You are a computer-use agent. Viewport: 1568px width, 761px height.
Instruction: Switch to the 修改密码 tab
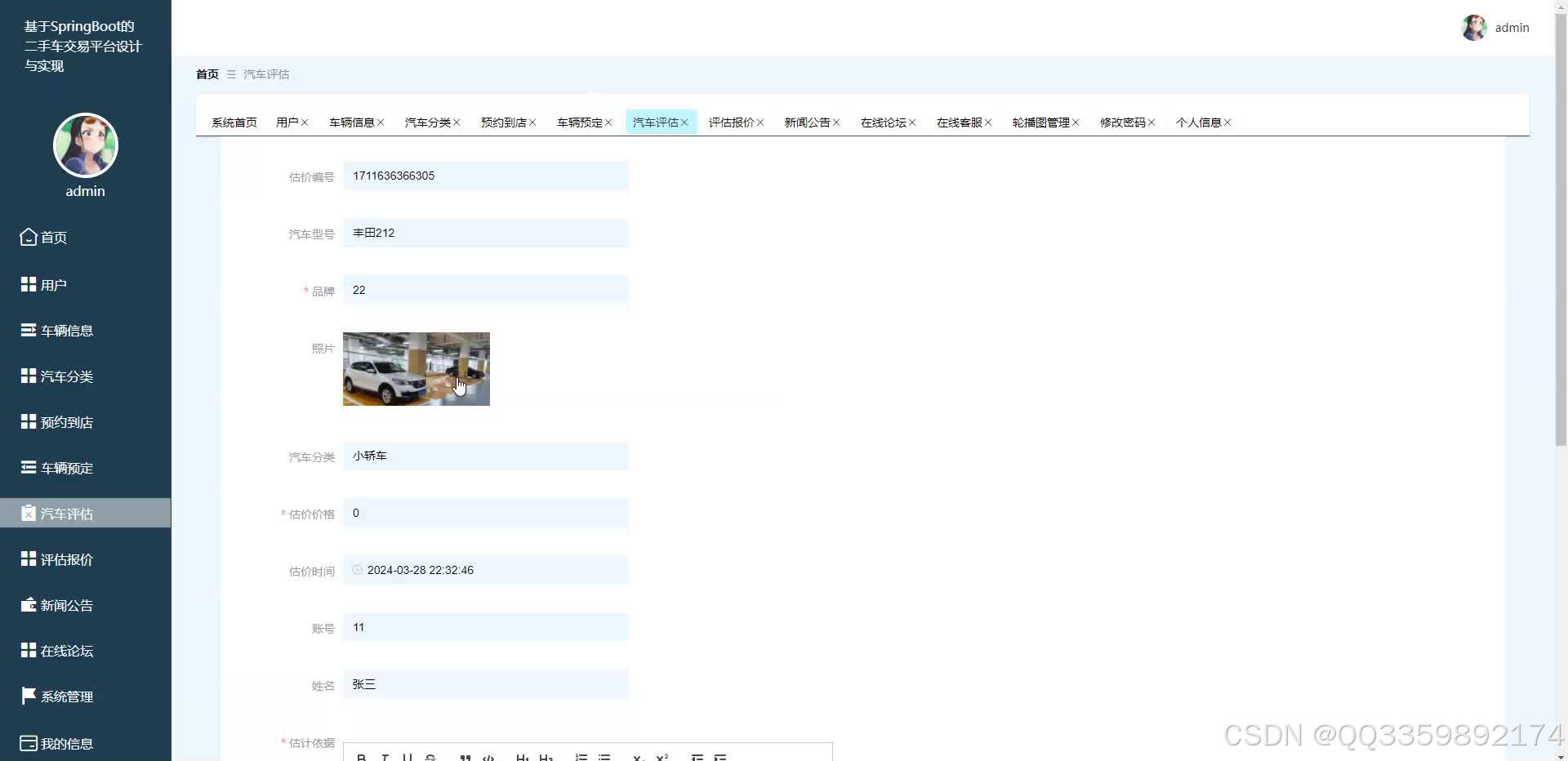[x=1122, y=122]
